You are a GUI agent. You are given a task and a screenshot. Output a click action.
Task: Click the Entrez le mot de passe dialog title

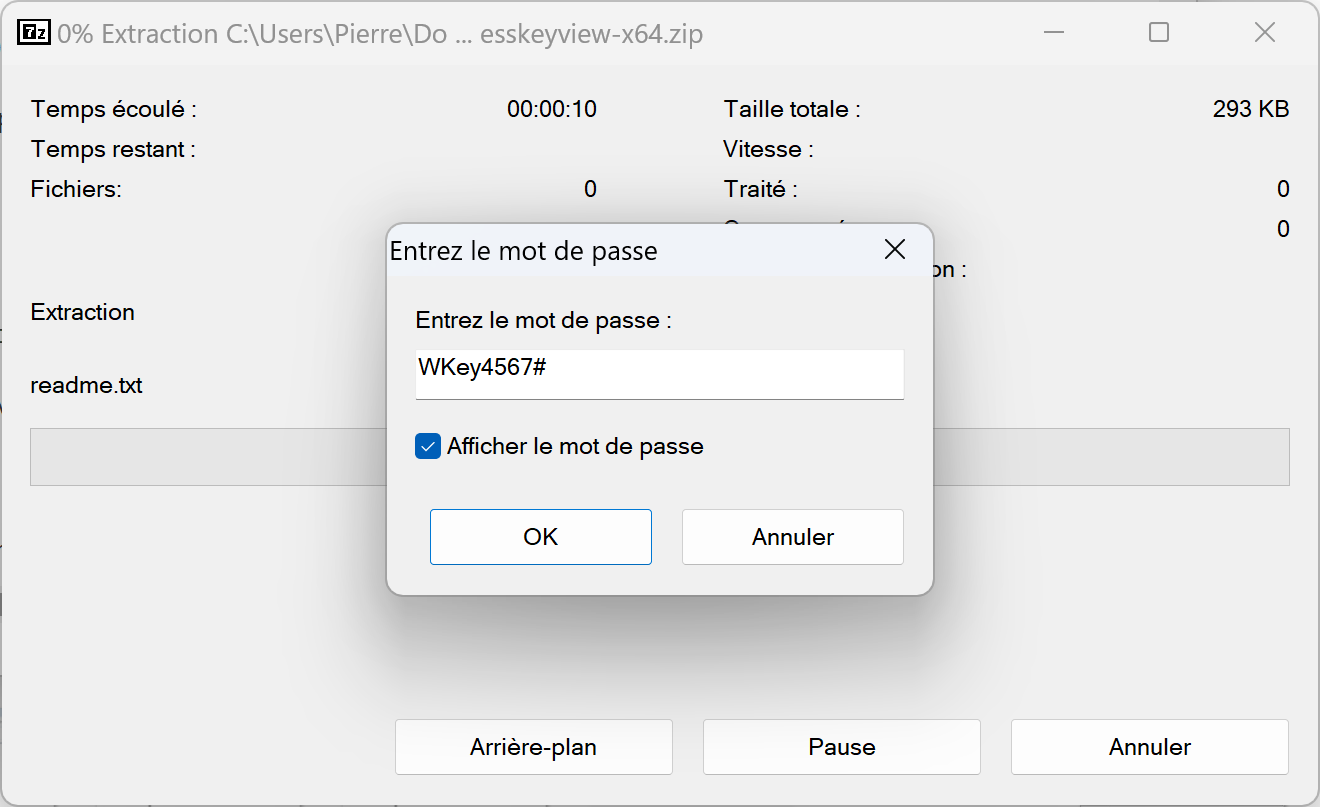524,250
